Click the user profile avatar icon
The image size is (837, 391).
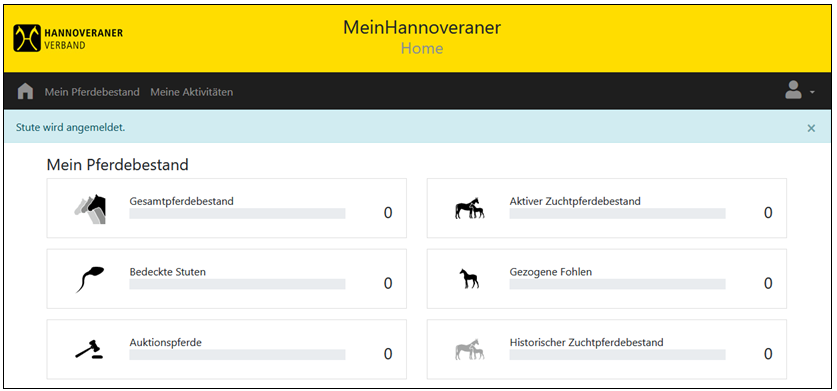point(793,90)
